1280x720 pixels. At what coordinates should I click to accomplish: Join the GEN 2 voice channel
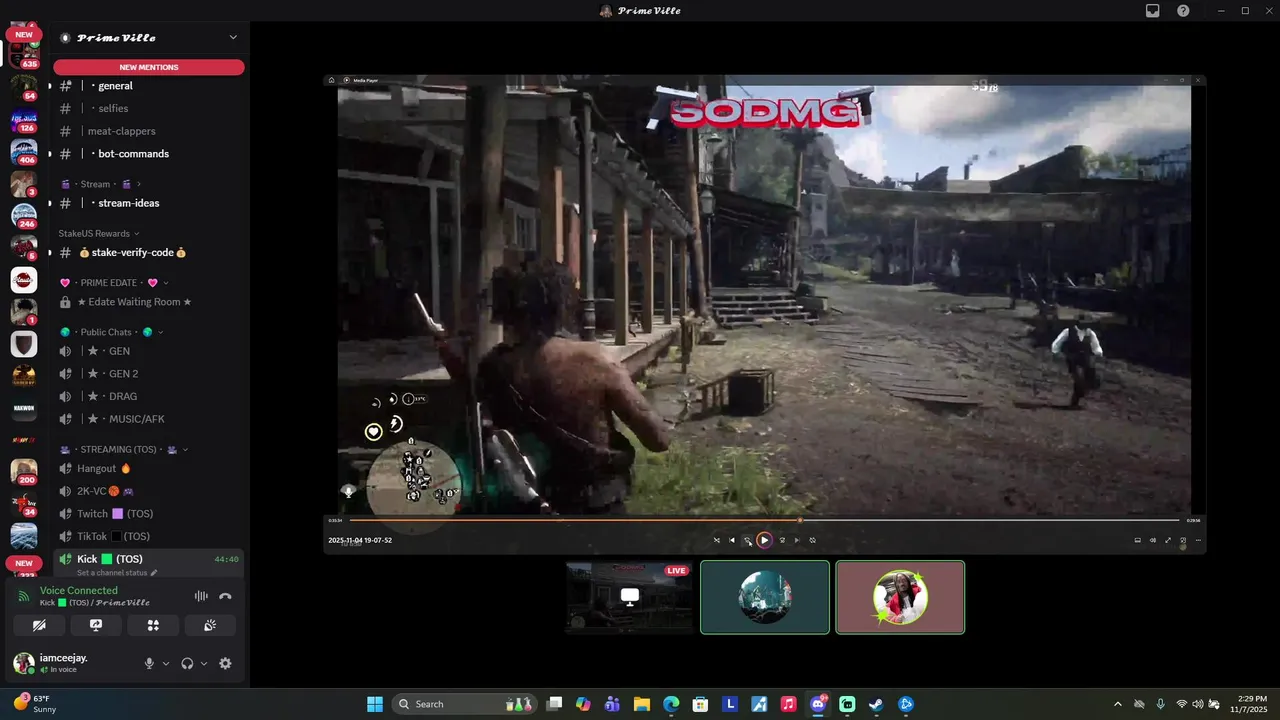149,374
